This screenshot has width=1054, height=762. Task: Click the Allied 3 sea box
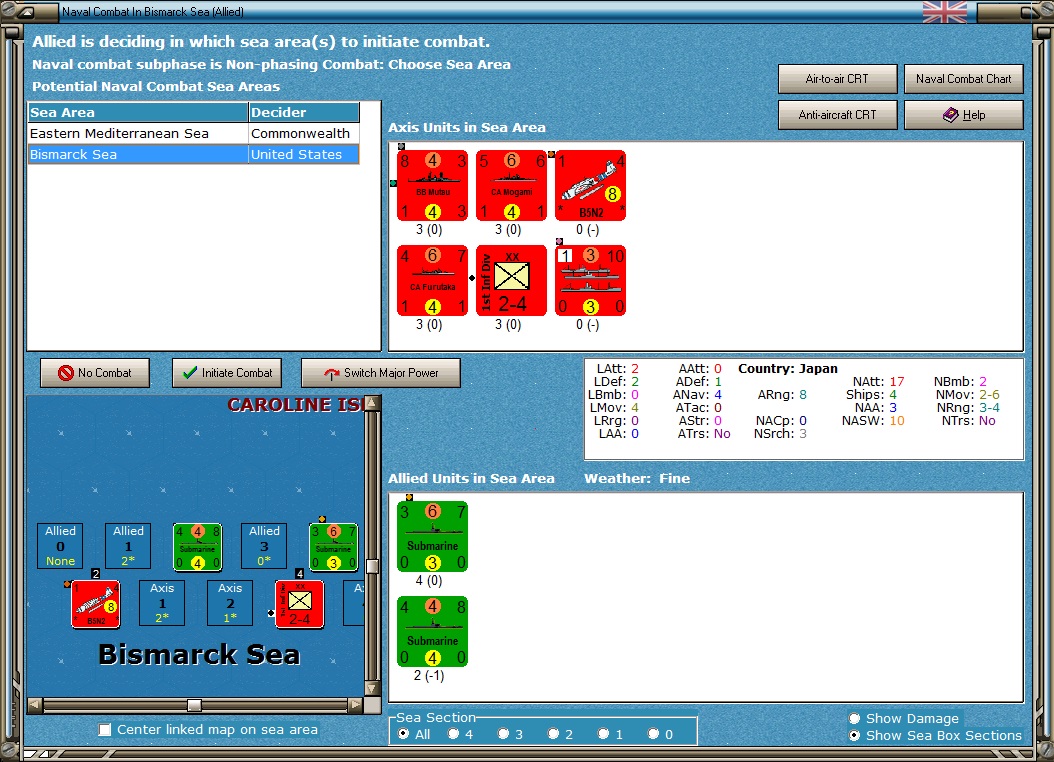tap(264, 546)
